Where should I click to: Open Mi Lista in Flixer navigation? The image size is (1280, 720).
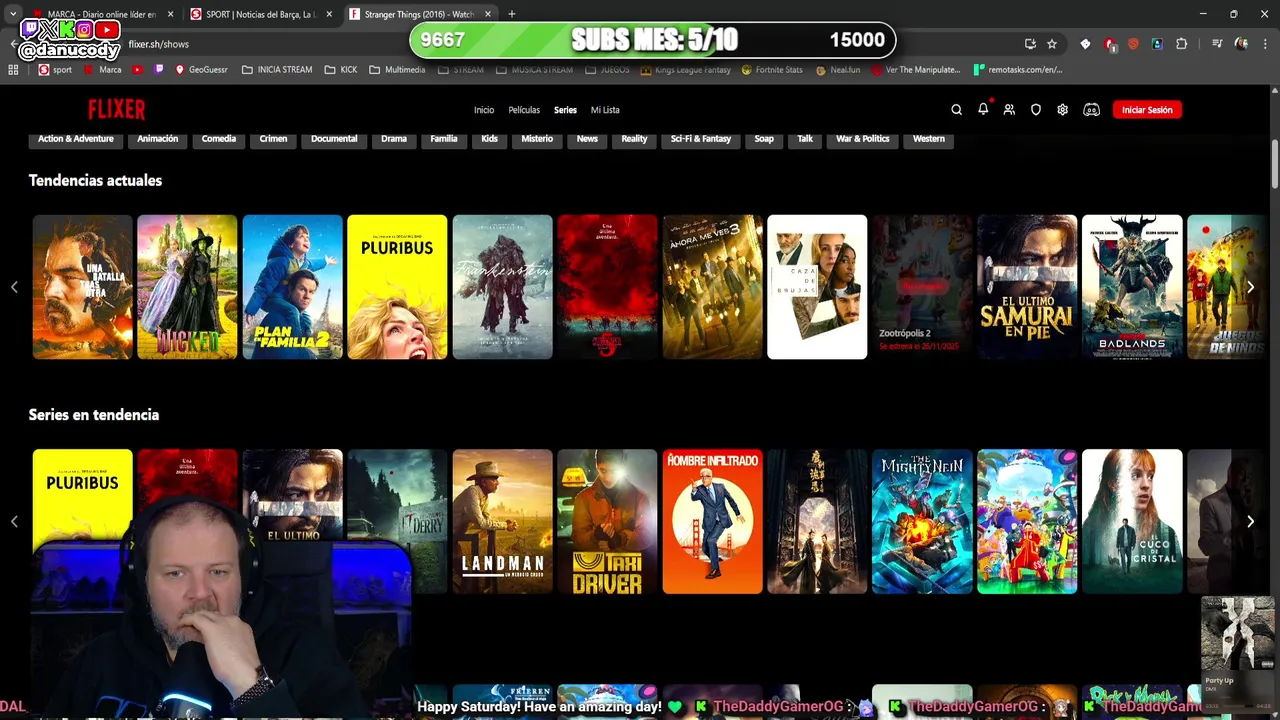[x=605, y=110]
